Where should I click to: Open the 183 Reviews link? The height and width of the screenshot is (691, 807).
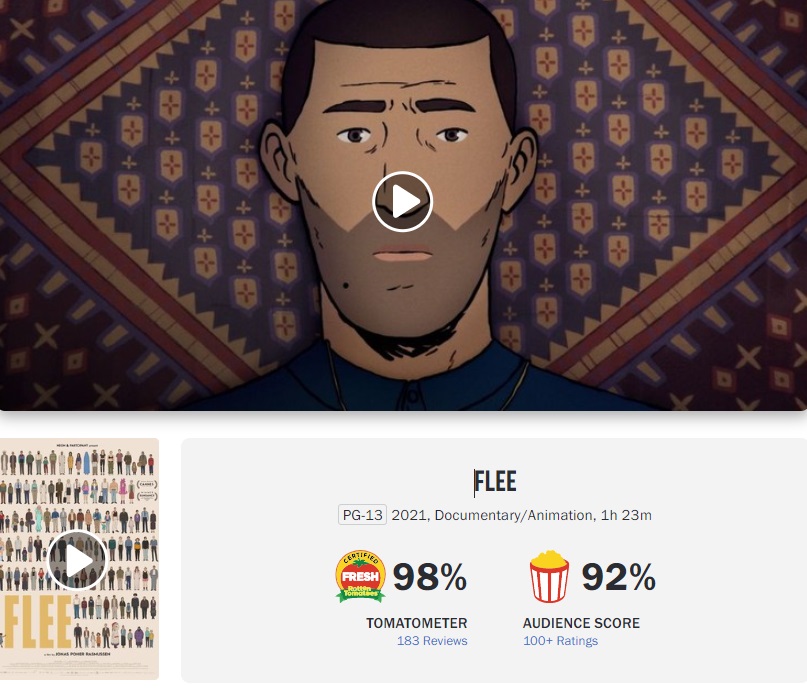click(432, 641)
